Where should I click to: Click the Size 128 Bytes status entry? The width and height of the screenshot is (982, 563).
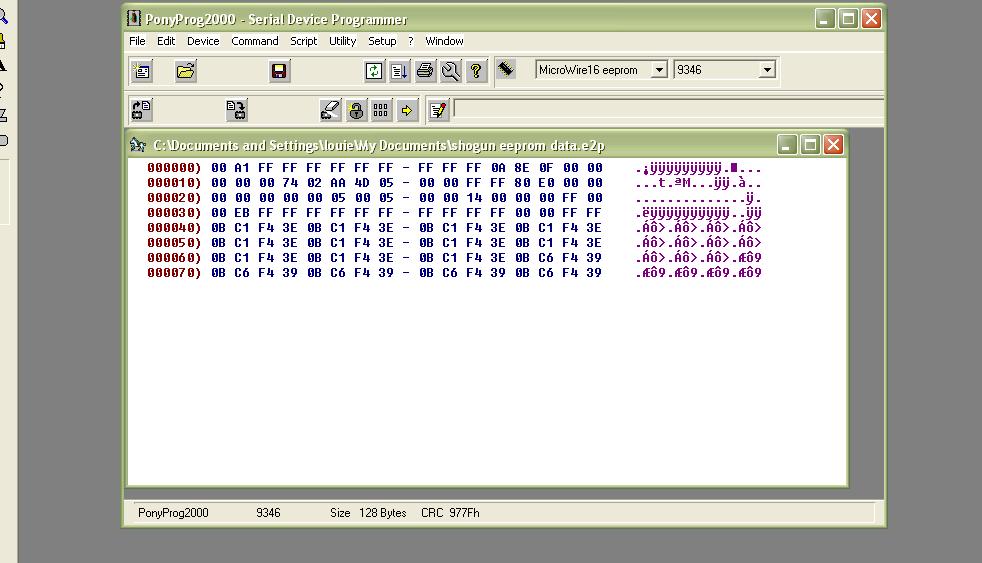point(368,513)
